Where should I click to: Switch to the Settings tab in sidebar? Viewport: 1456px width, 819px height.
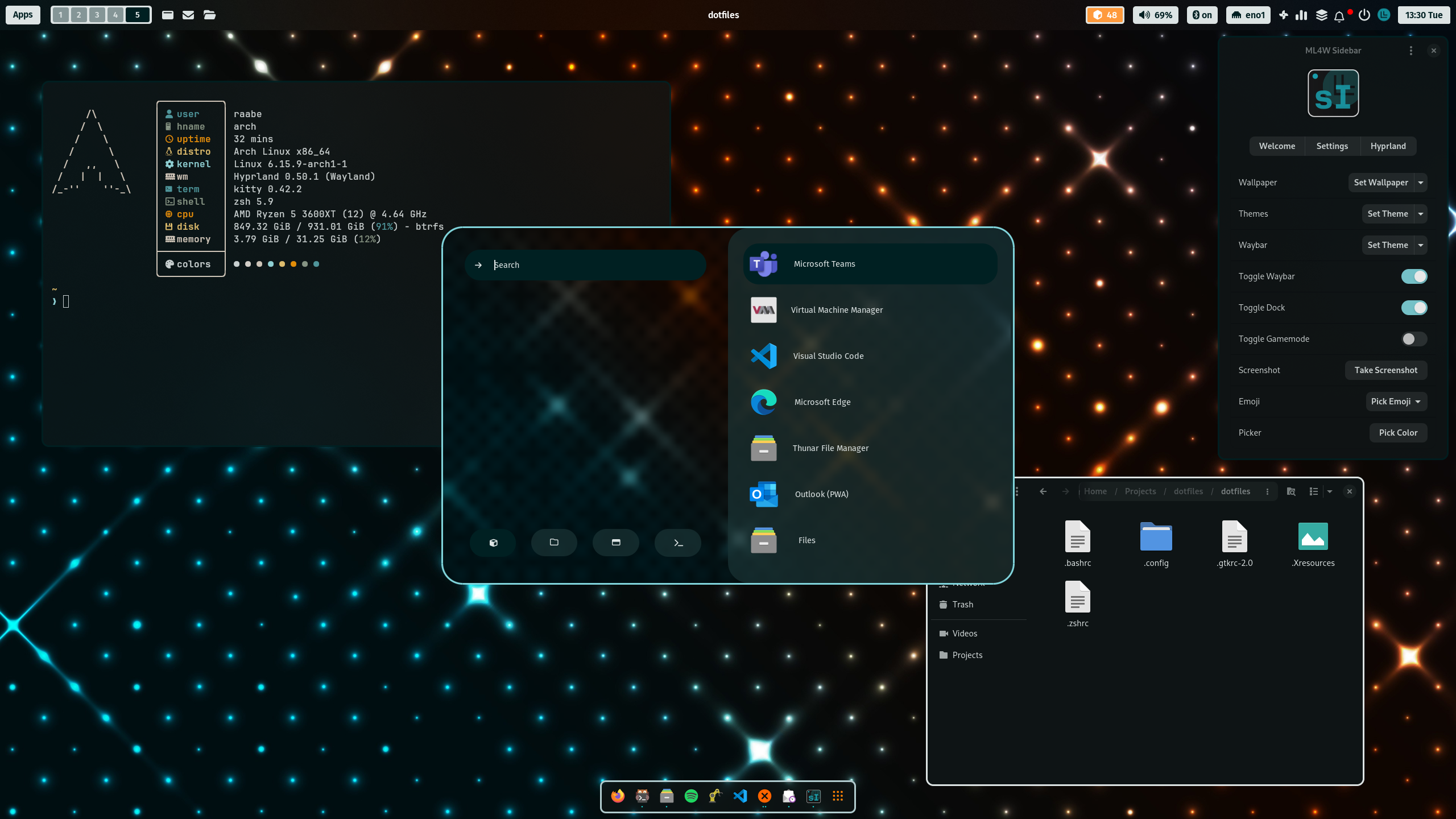coord(1332,146)
